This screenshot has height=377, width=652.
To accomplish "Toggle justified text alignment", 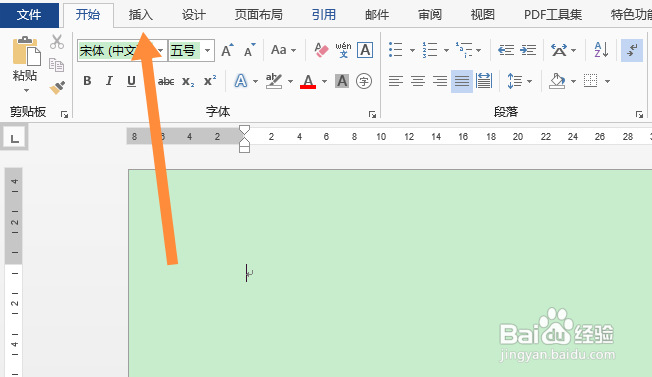I will (462, 81).
